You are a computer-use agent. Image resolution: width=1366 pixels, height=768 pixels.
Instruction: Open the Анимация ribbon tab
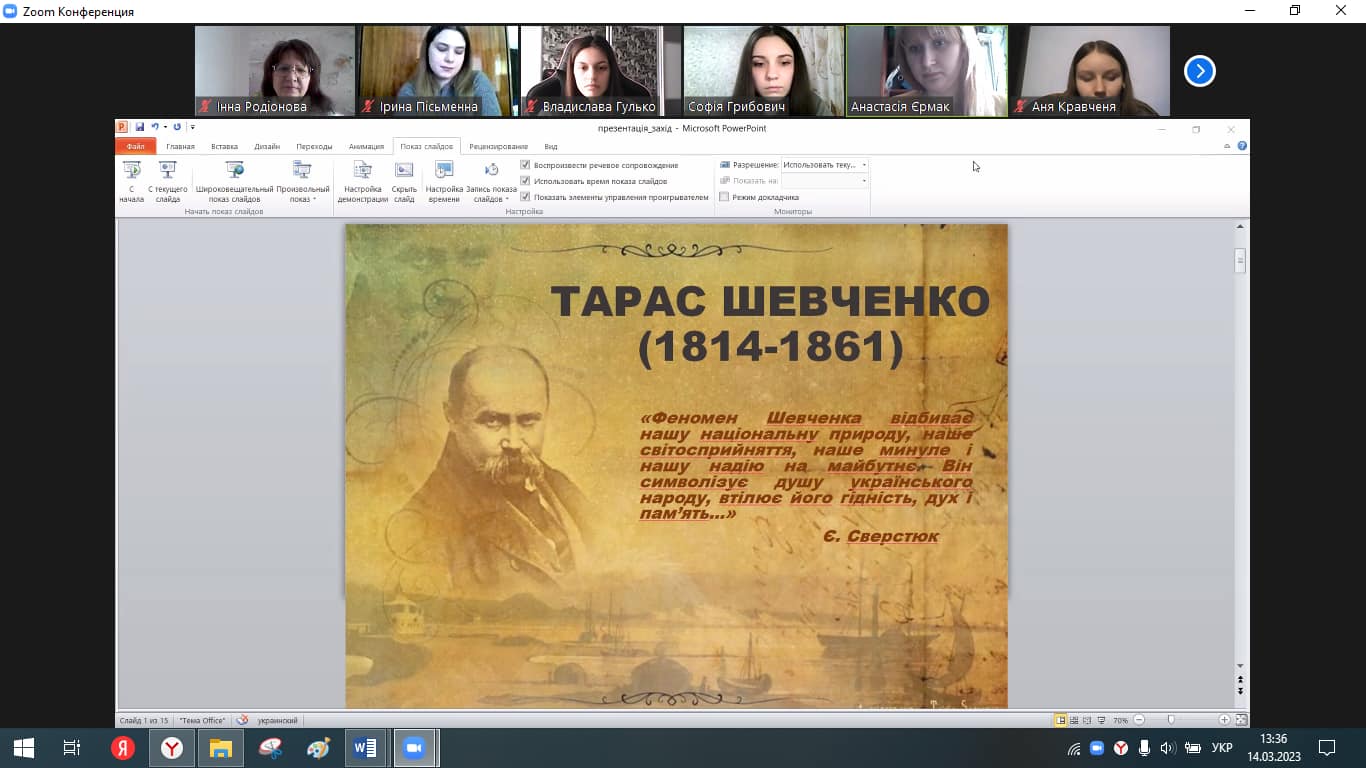coord(366,147)
